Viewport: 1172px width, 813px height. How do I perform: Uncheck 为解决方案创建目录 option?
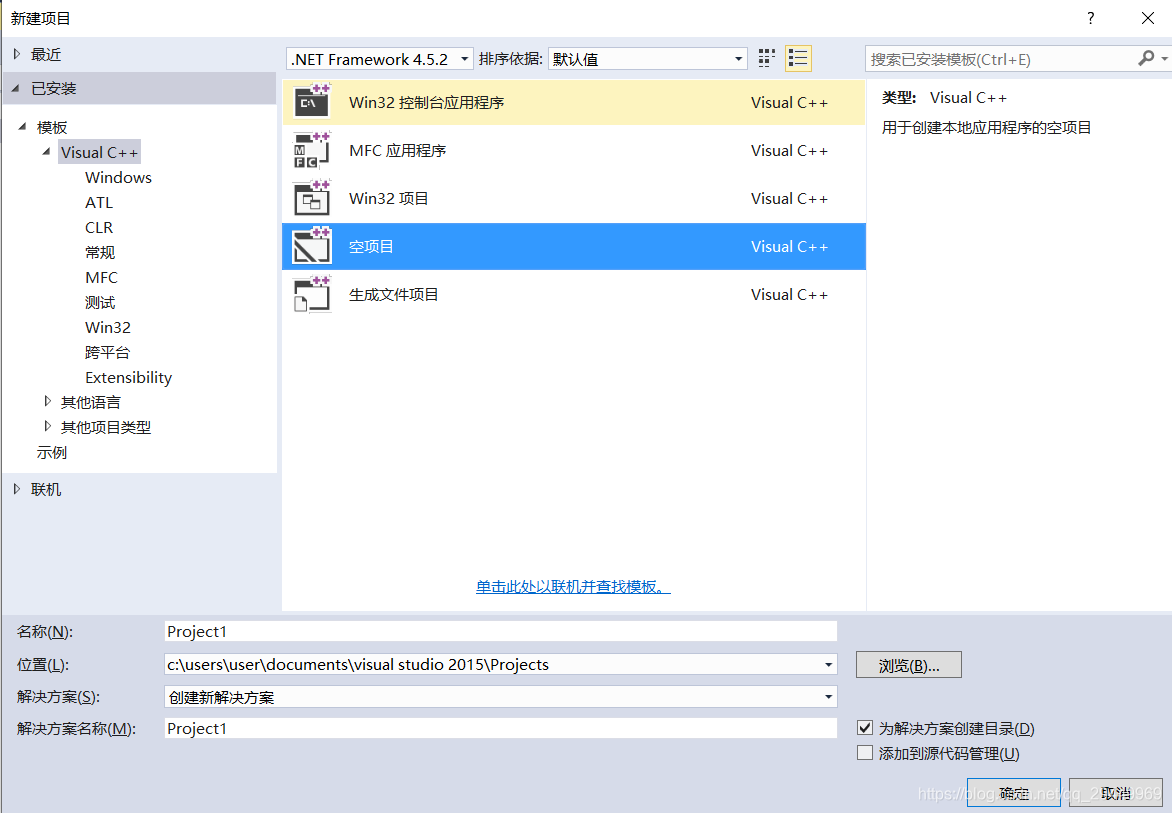coord(864,728)
